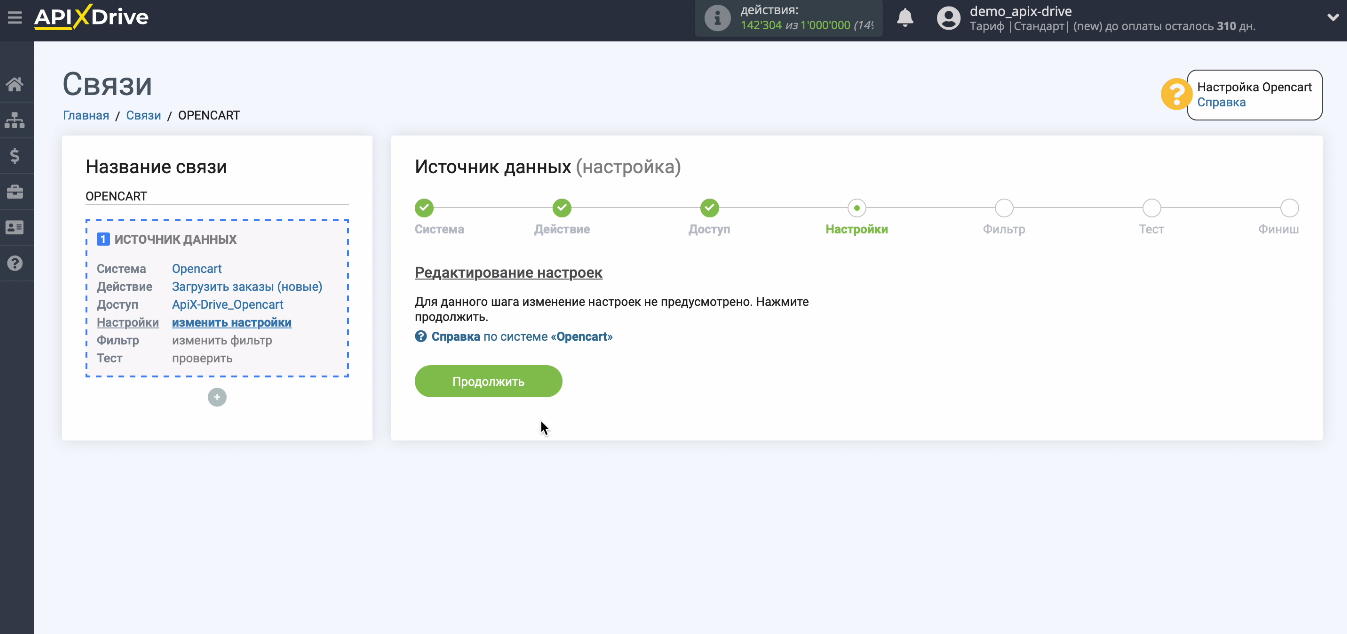1347x634 pixels.
Task: Click the briefcase sidebar icon
Action: 15,192
